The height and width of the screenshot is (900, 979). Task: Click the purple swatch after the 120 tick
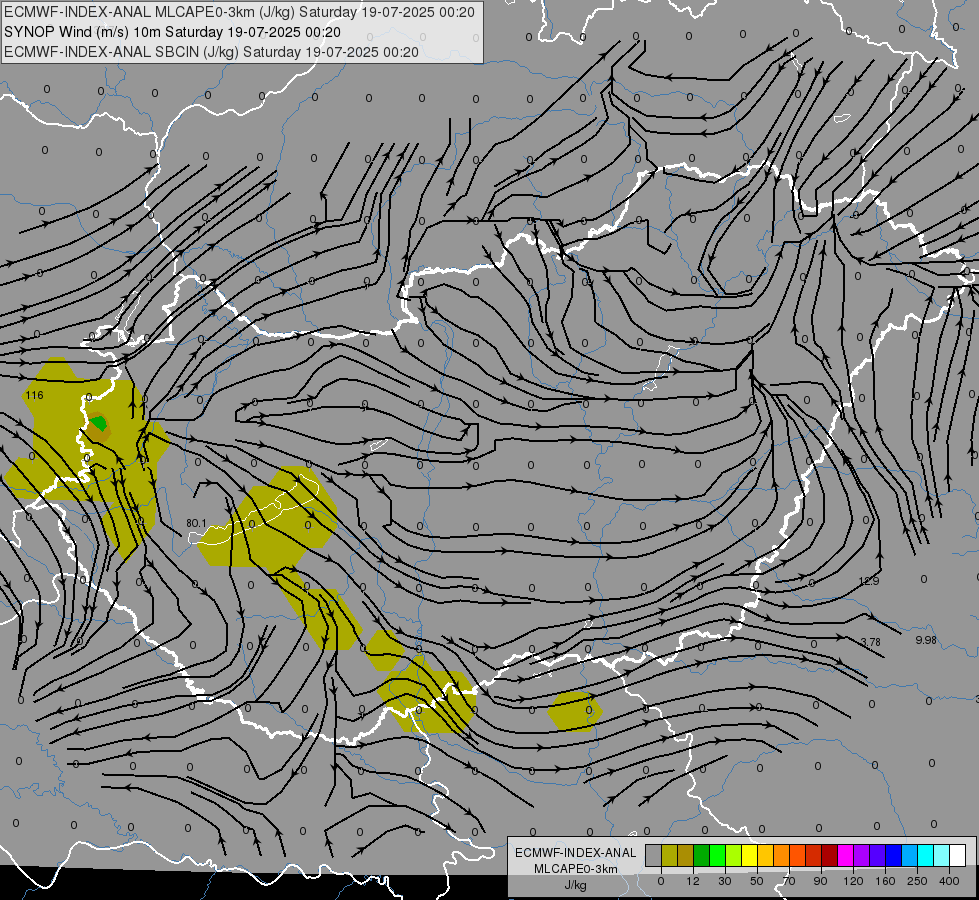[x=862, y=855]
